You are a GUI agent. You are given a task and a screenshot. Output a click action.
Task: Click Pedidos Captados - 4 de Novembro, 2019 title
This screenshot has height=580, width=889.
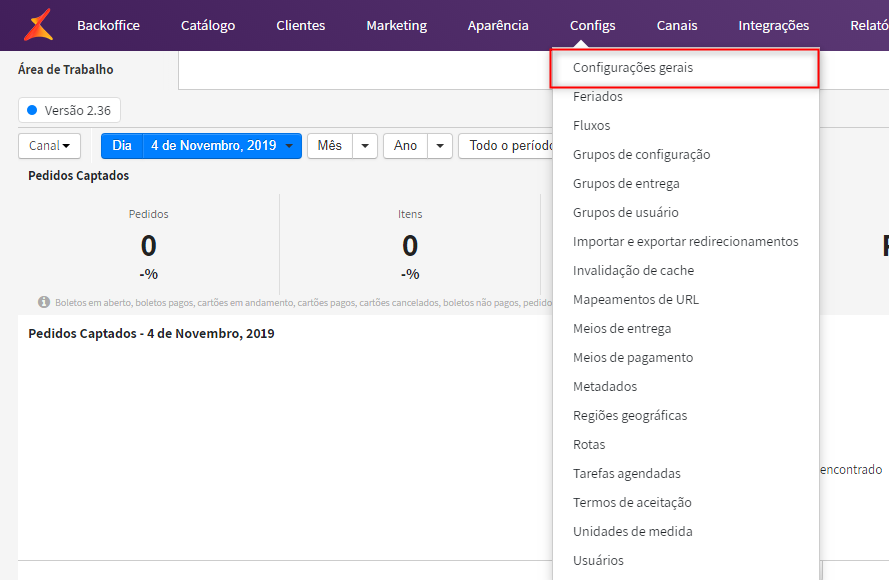tap(151, 333)
